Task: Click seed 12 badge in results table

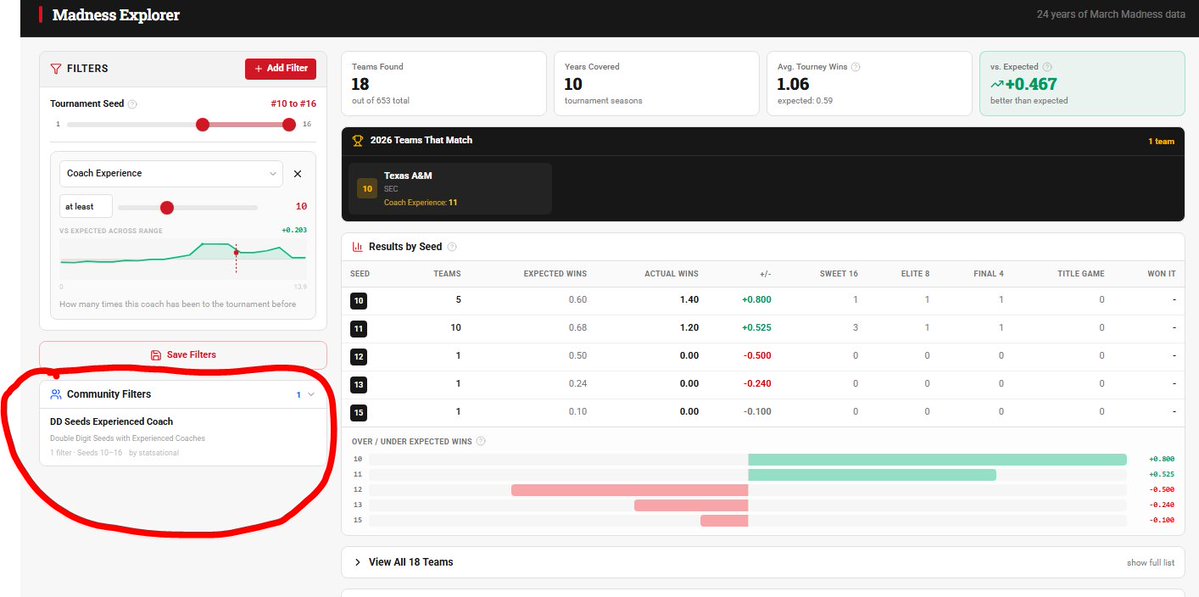Action: click(359, 357)
